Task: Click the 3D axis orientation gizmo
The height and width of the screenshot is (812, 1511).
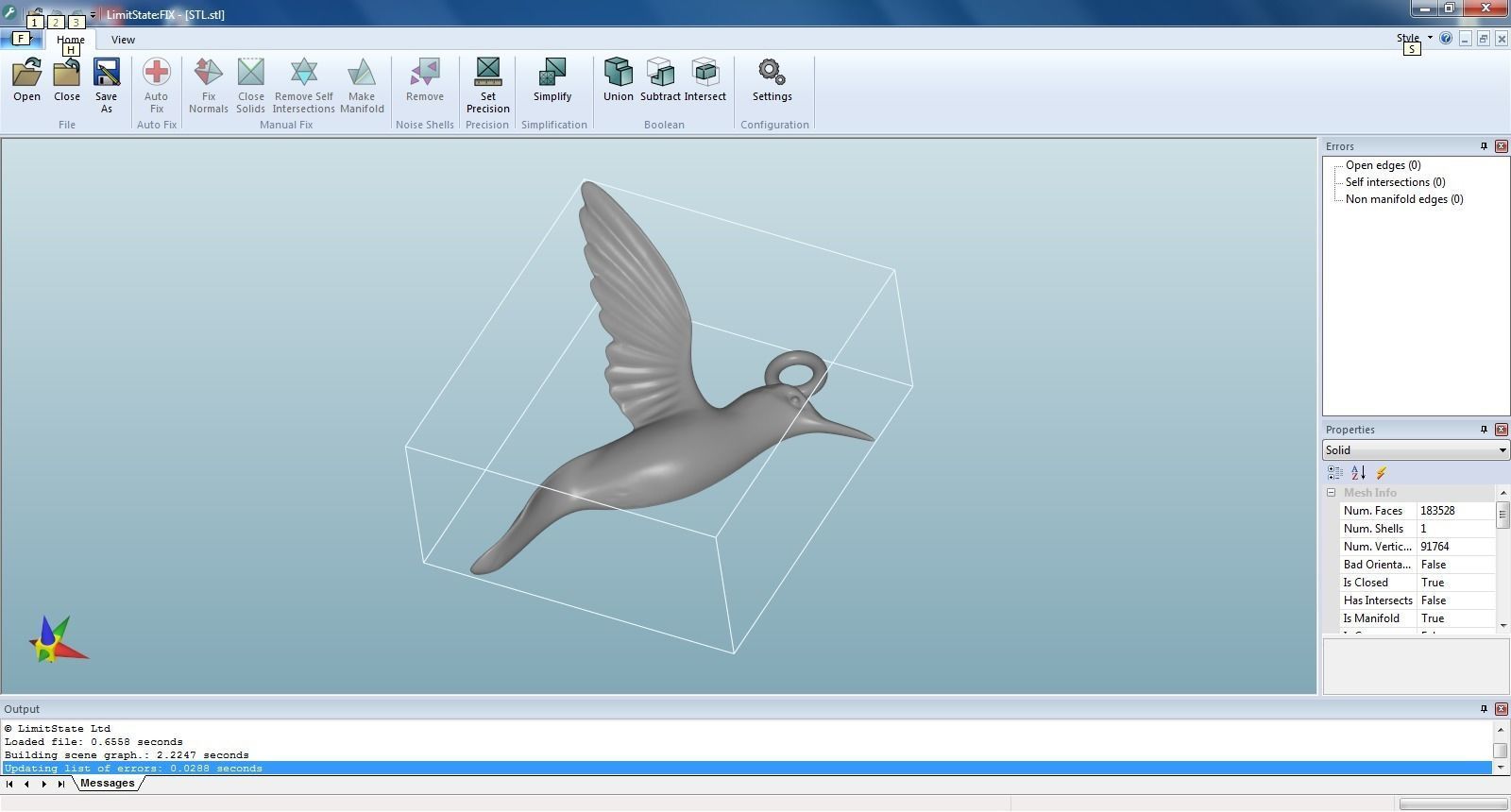Action: [x=57, y=639]
